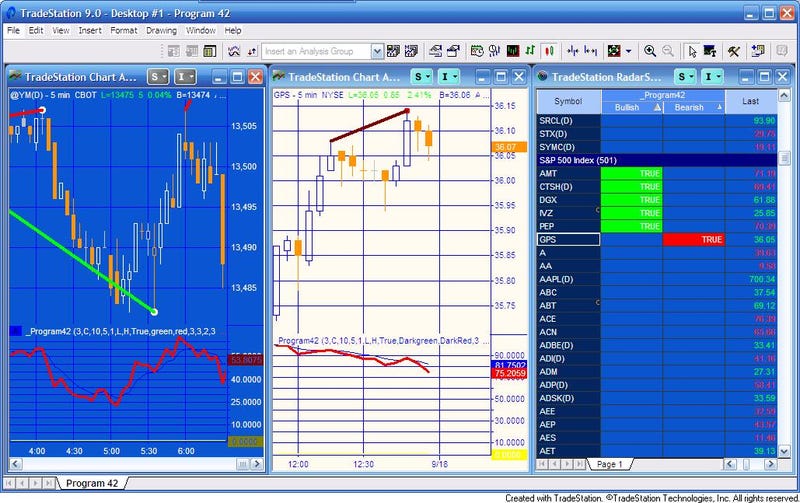Click the red-arrows strategy icon in the toolbar

tap(252, 51)
